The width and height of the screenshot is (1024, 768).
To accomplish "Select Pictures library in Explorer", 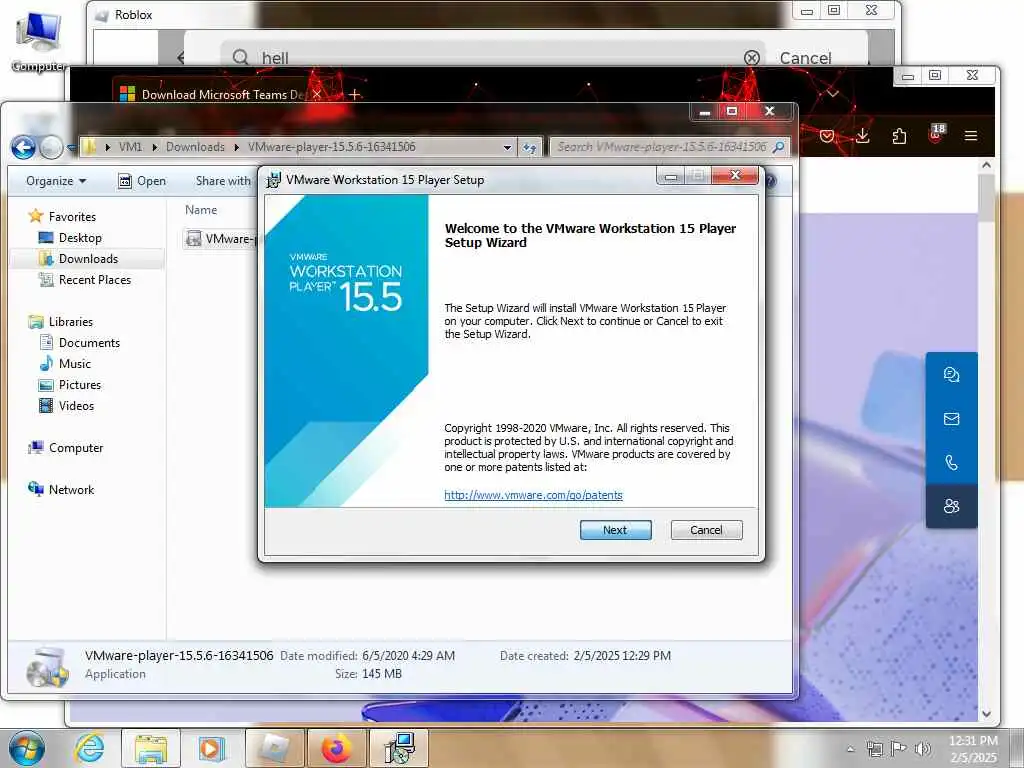I will [x=80, y=385].
